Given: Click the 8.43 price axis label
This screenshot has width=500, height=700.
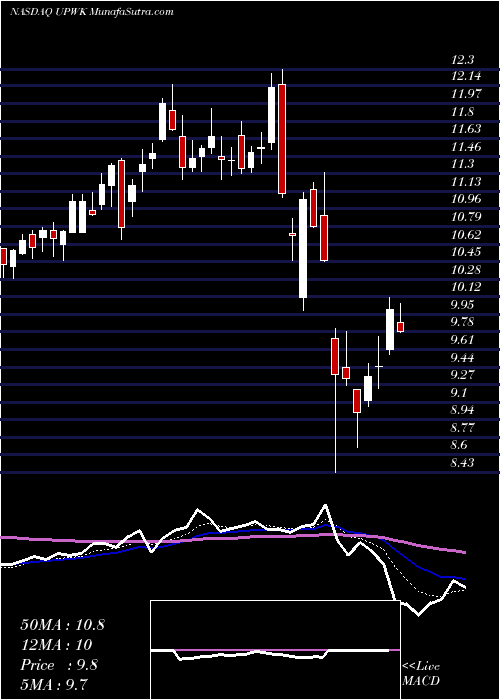Looking at the screenshot, I should [463, 462].
